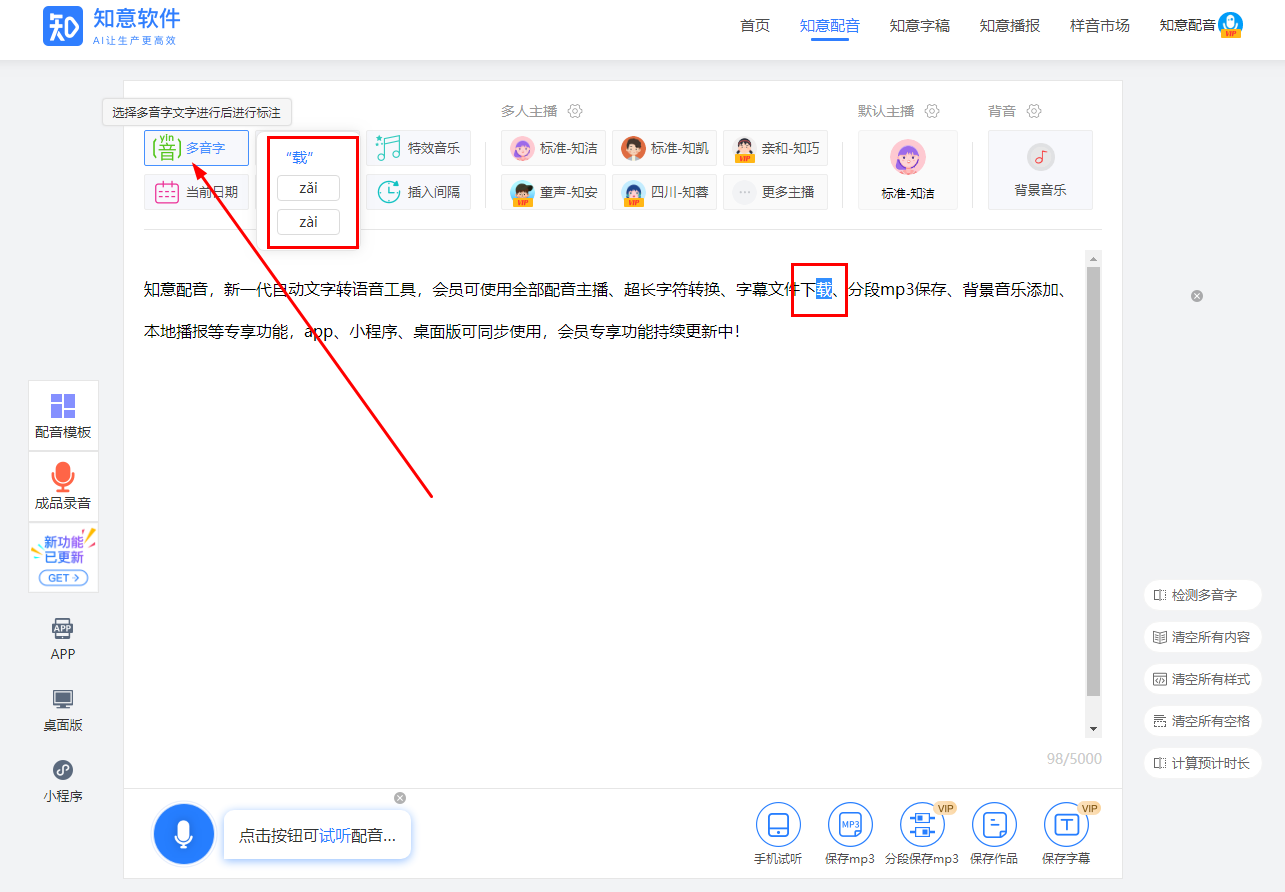Click the text editor vertical scrollbar
1285x892 pixels.
point(1093,480)
